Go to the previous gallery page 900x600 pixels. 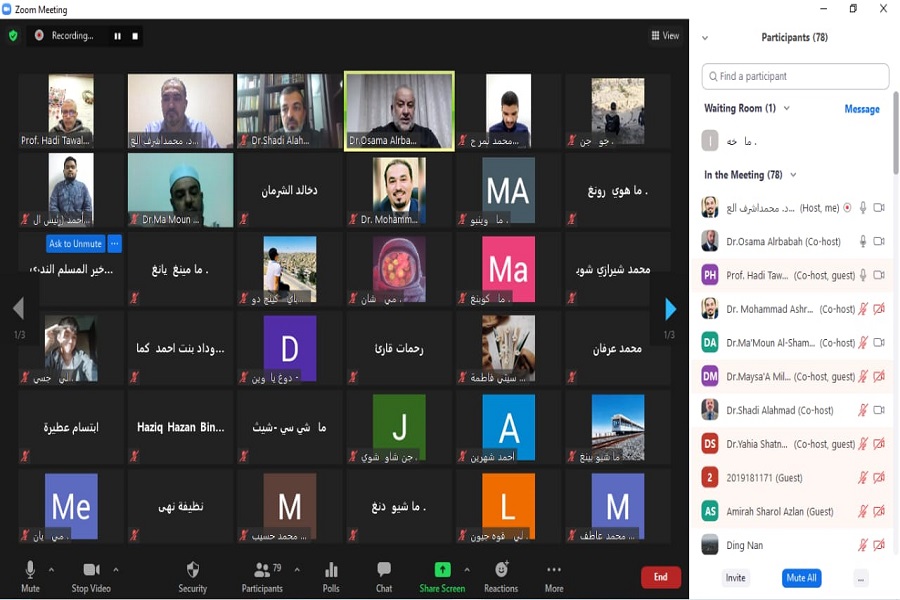pos(19,308)
